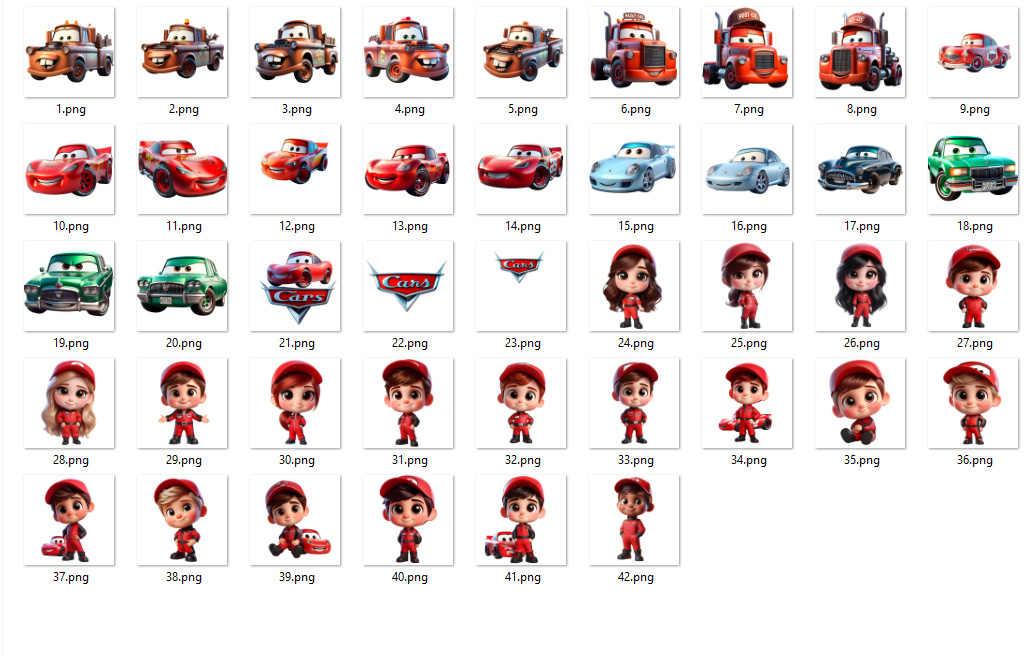Click the 11.png race car thumbnail
Viewport: 1036px width, 656px height.
pos(182,169)
